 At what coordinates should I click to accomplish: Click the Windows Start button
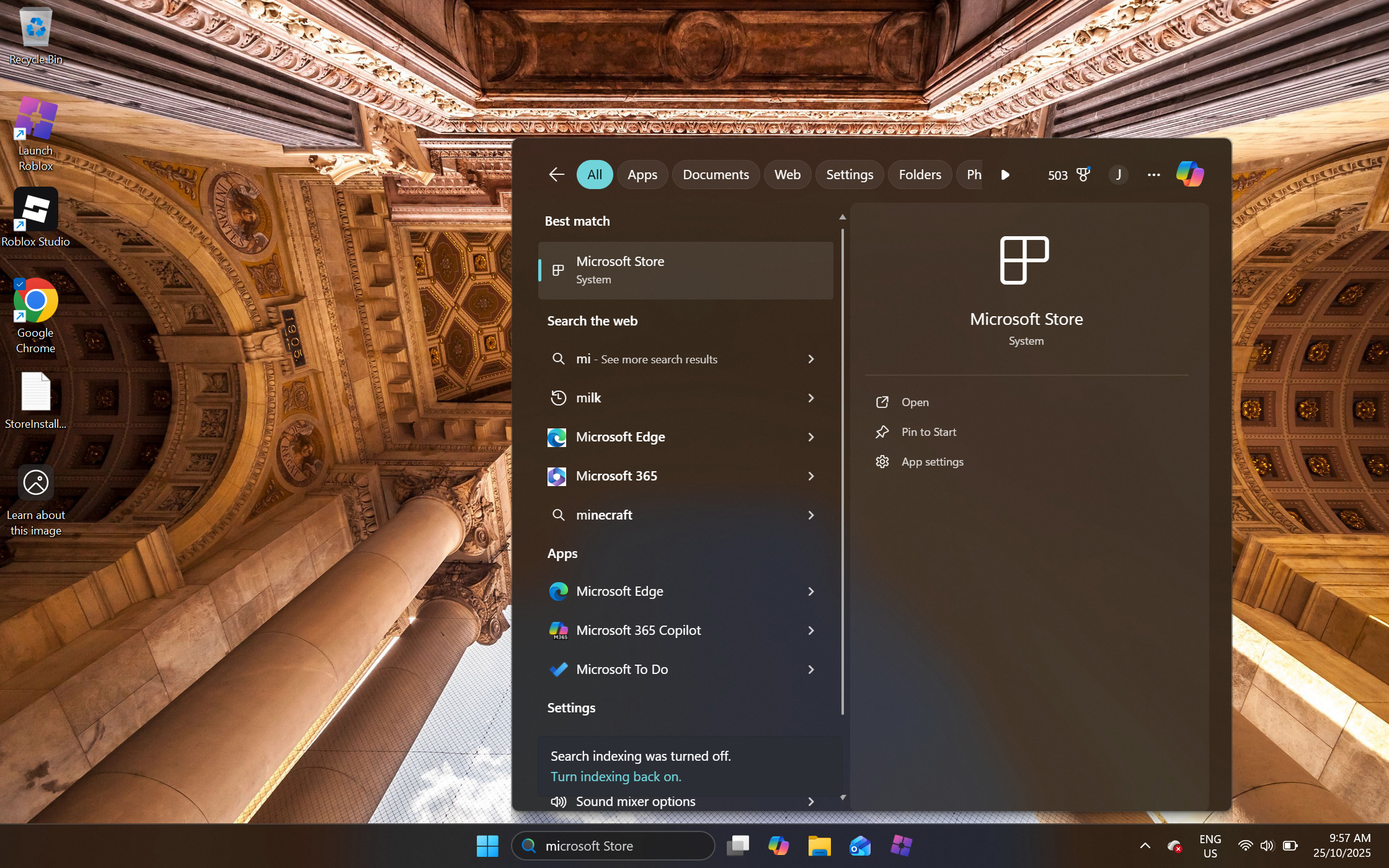(487, 846)
